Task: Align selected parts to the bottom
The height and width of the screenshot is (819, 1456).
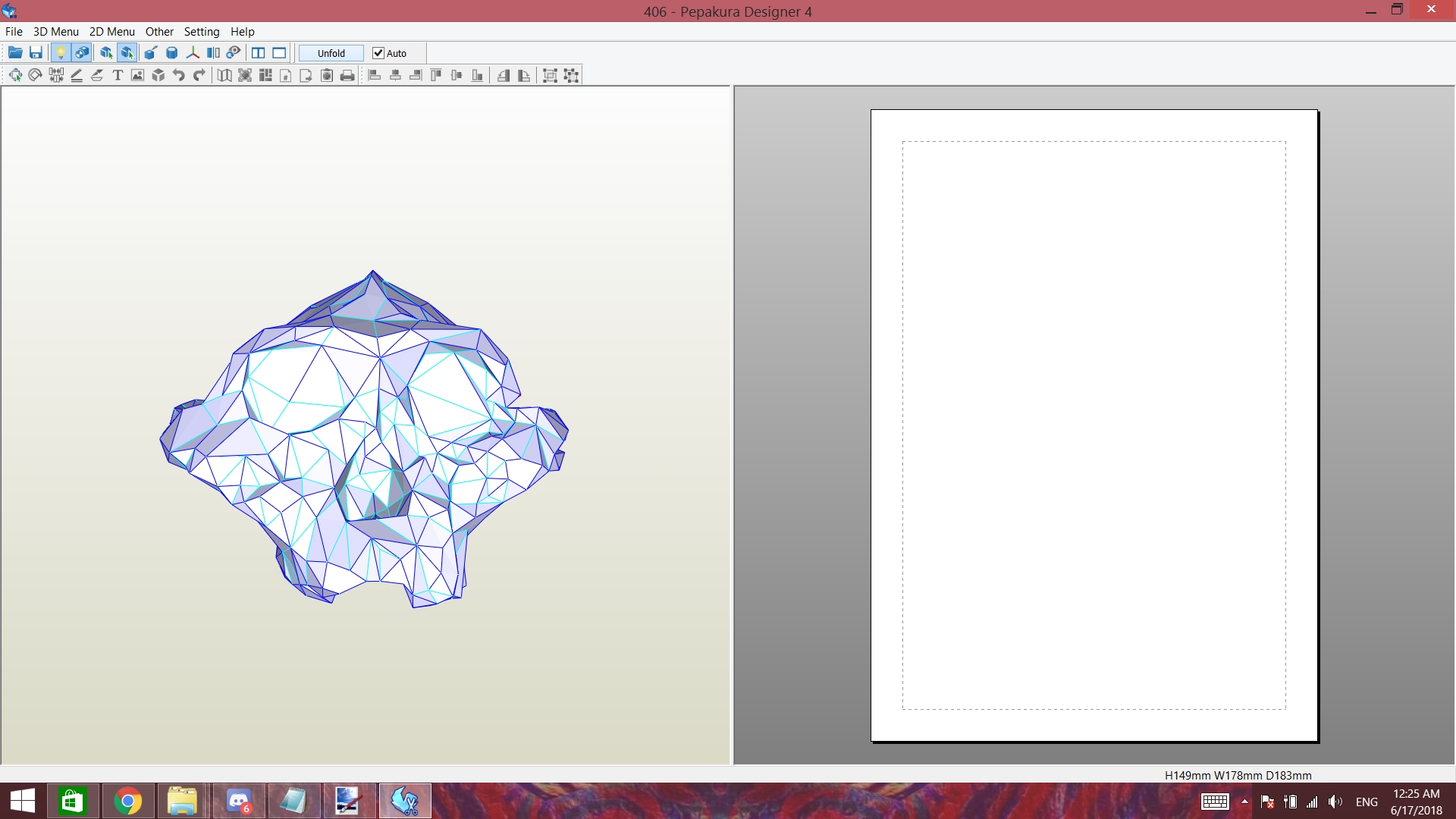Action: (x=477, y=75)
